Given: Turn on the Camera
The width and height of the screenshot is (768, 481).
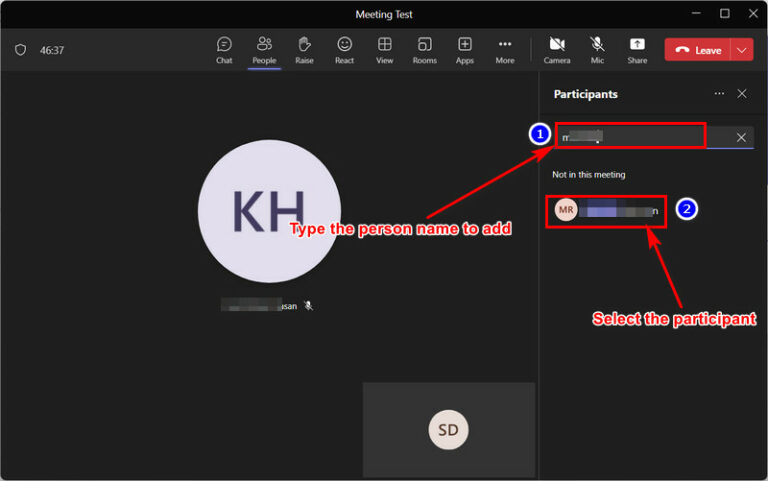Looking at the screenshot, I should point(557,50).
